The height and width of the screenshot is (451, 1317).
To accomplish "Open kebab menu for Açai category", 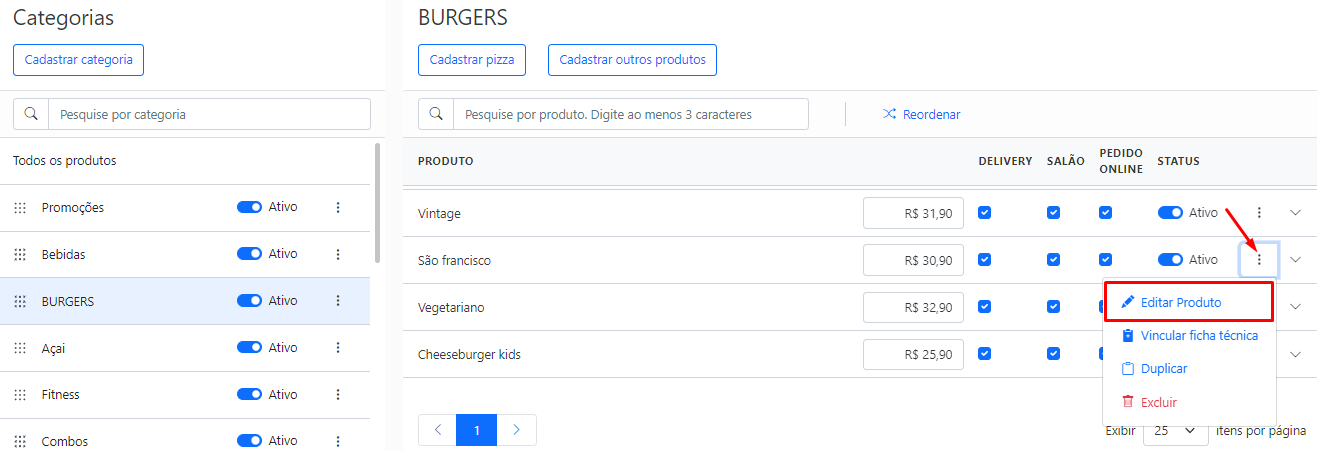I will click(x=338, y=348).
